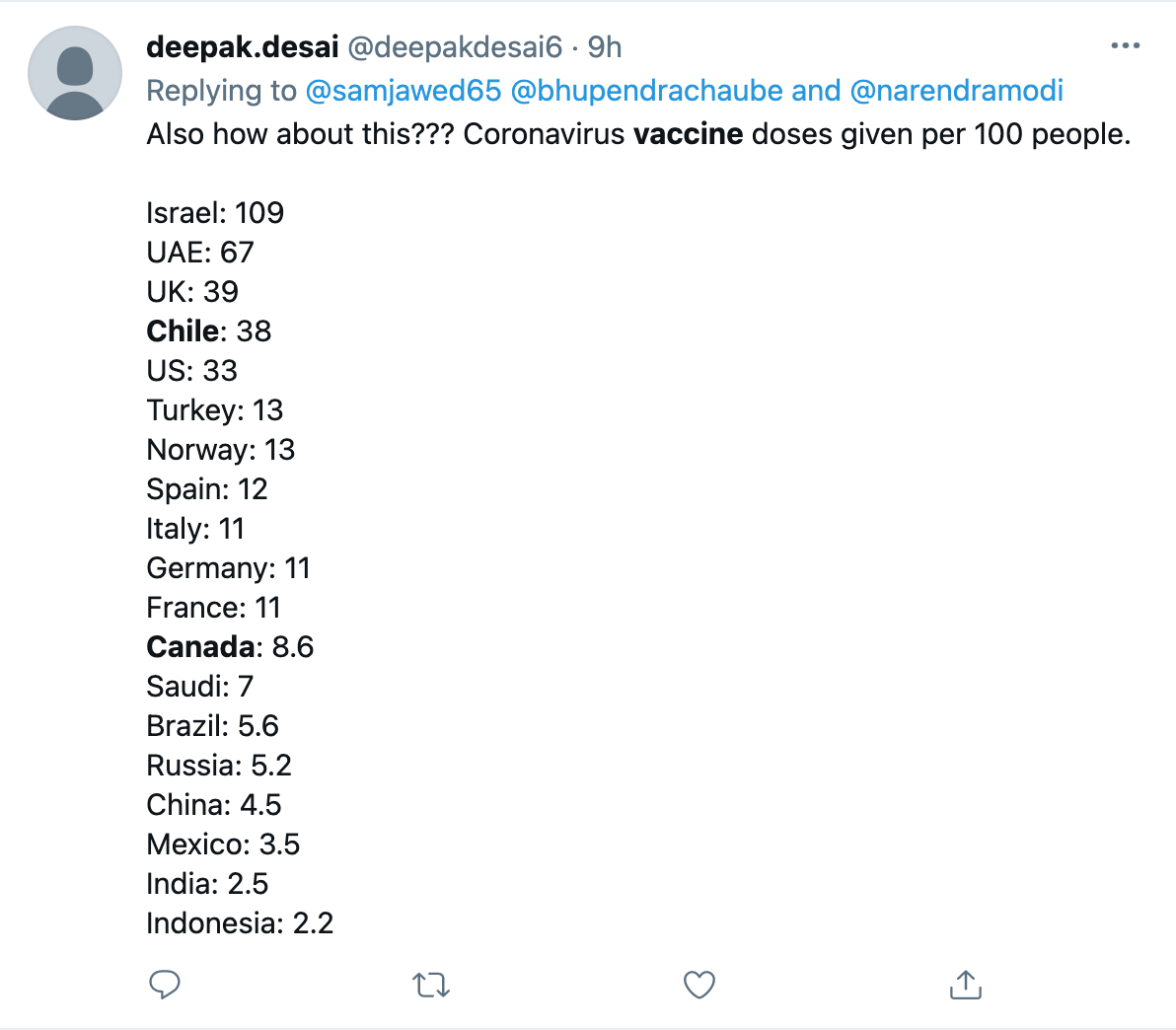Click the reply speech bubble icon
The height and width of the screenshot is (1030, 1176).
[164, 985]
